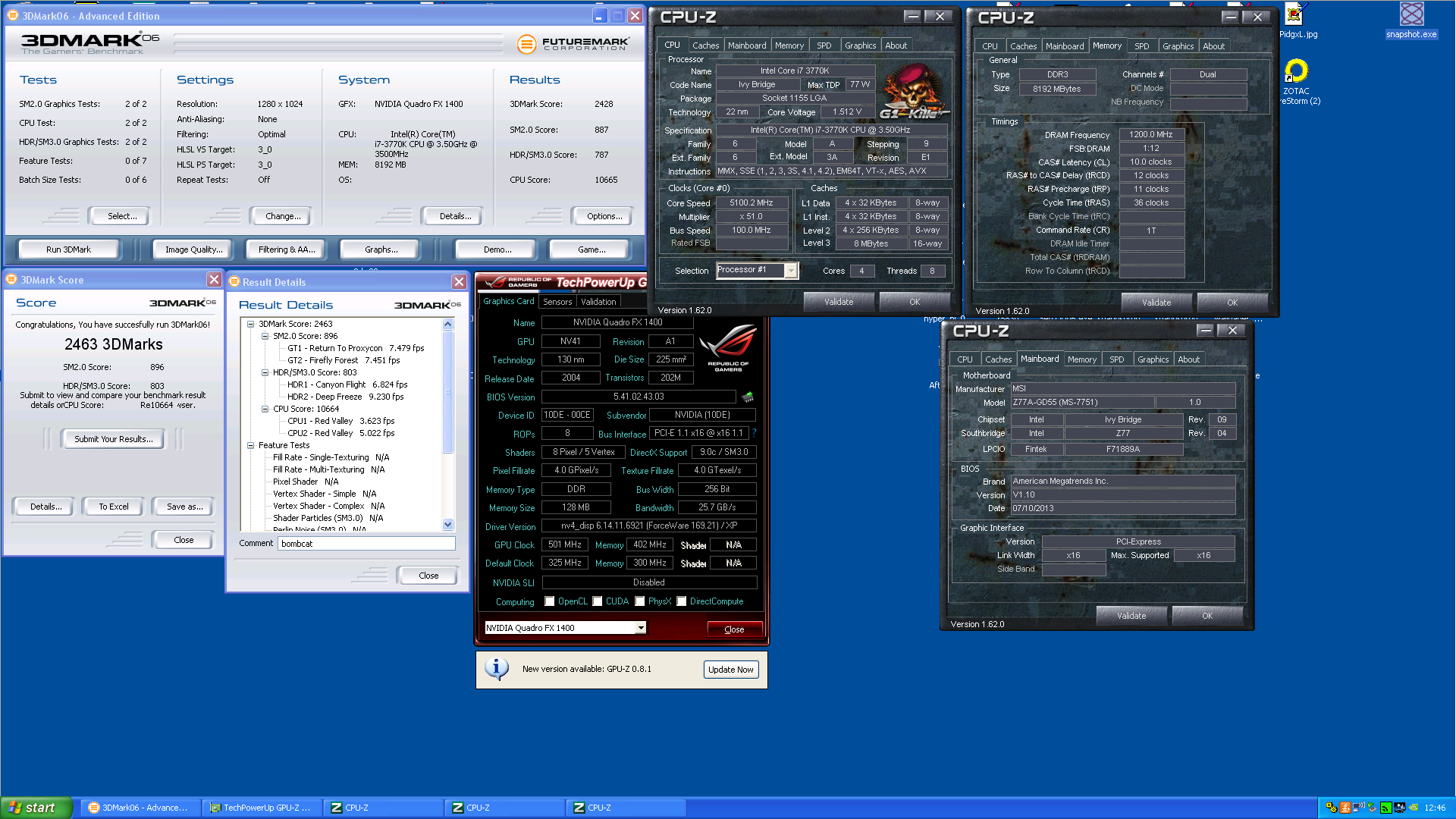Click the GPU-Z BIOS save chip icon
This screenshot has width=1456, height=819.
pos(748,397)
